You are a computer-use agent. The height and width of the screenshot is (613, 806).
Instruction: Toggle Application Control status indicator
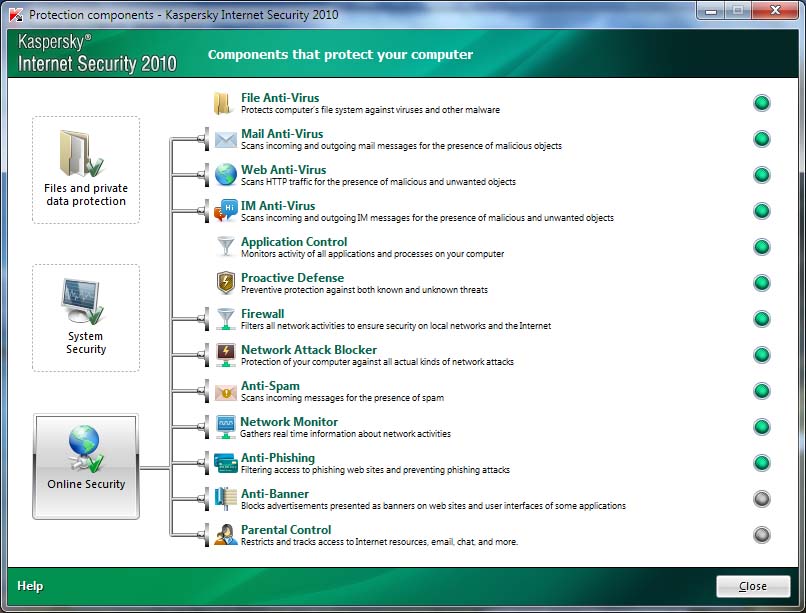click(x=762, y=247)
